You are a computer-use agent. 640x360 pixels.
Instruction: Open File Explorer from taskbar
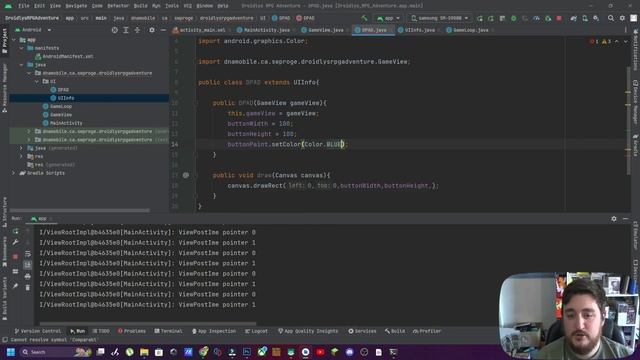pos(144,352)
